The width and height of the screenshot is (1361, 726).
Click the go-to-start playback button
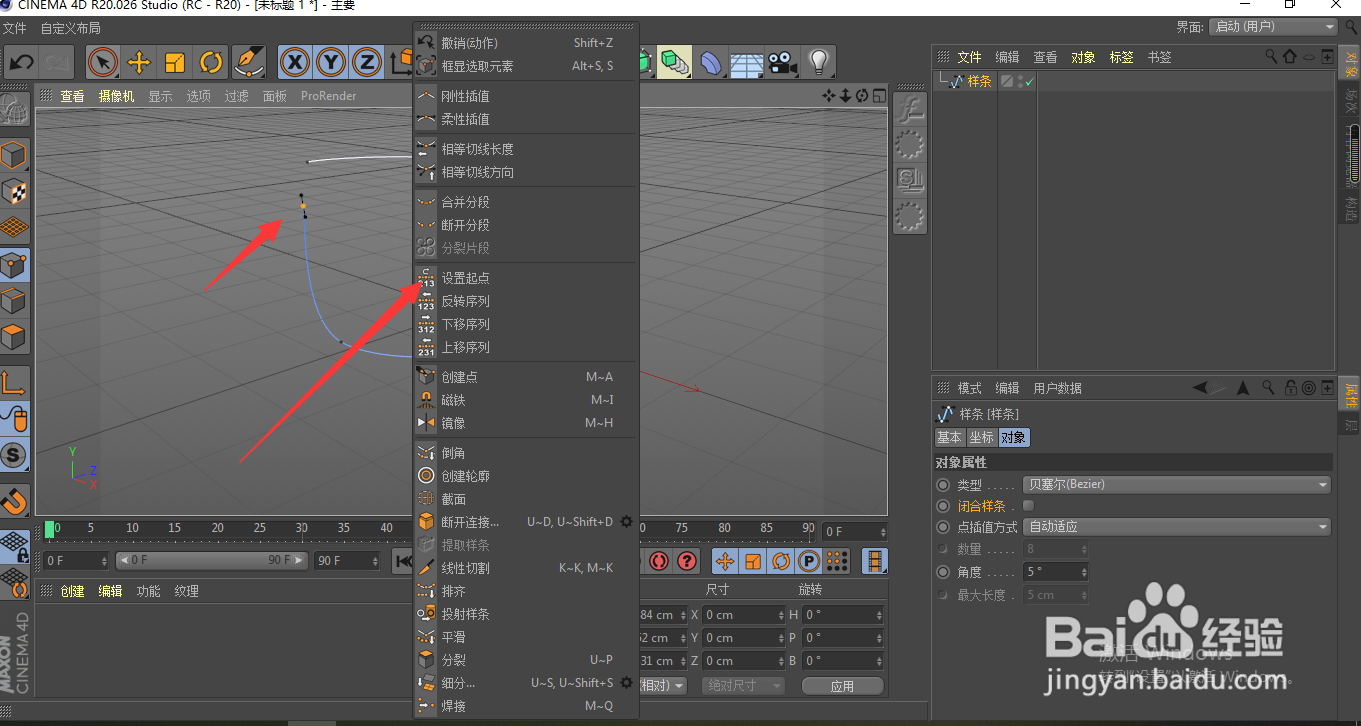(403, 561)
